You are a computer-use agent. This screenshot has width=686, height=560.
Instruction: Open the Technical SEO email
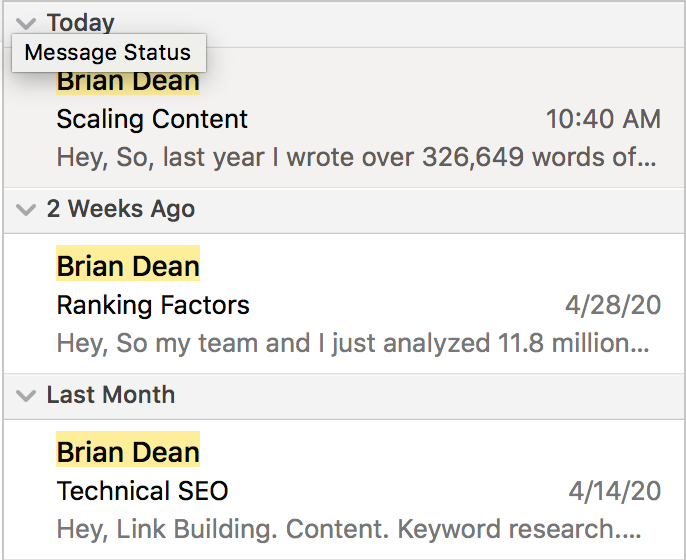(x=143, y=491)
